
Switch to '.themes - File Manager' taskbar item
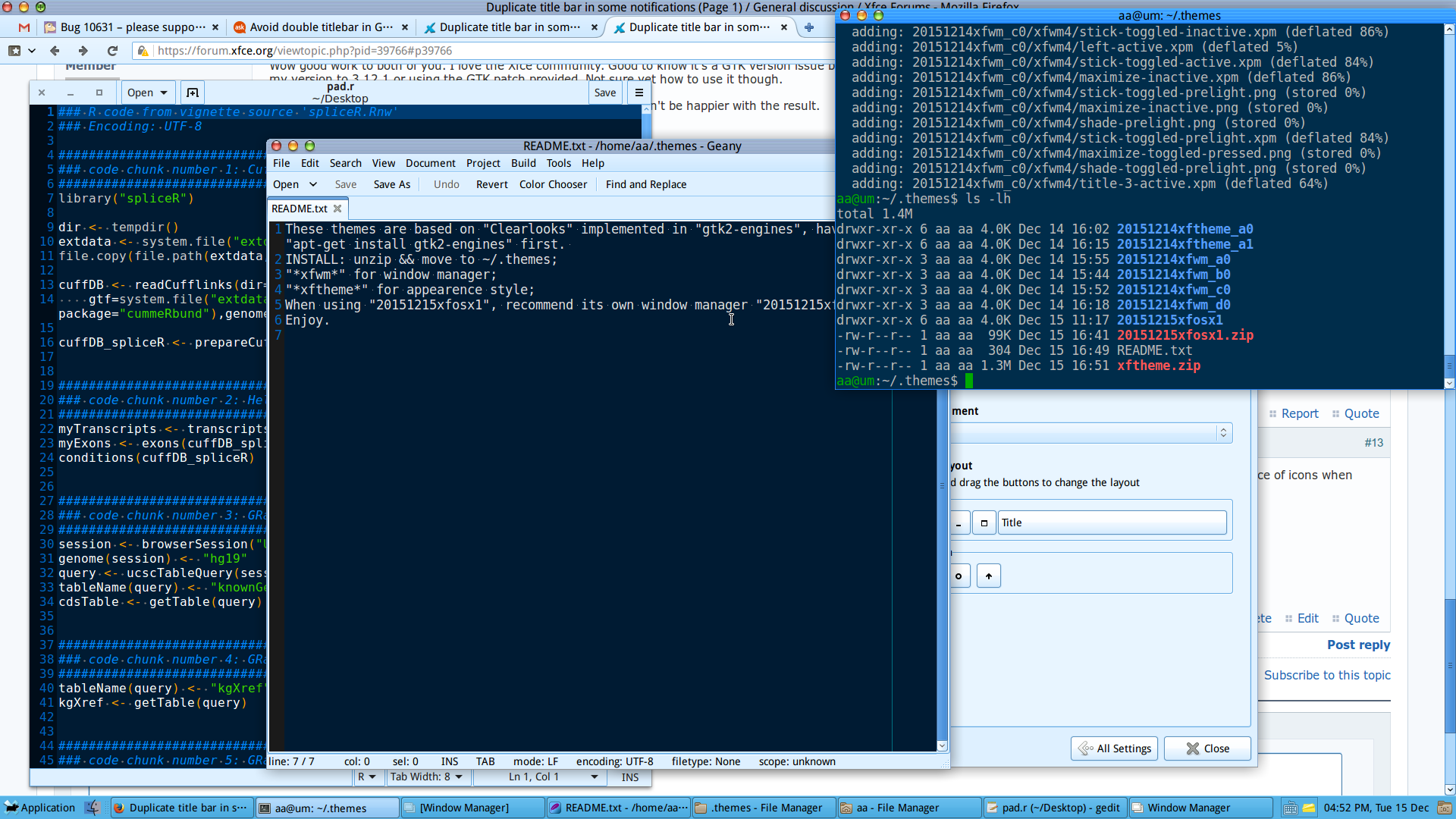click(x=764, y=808)
